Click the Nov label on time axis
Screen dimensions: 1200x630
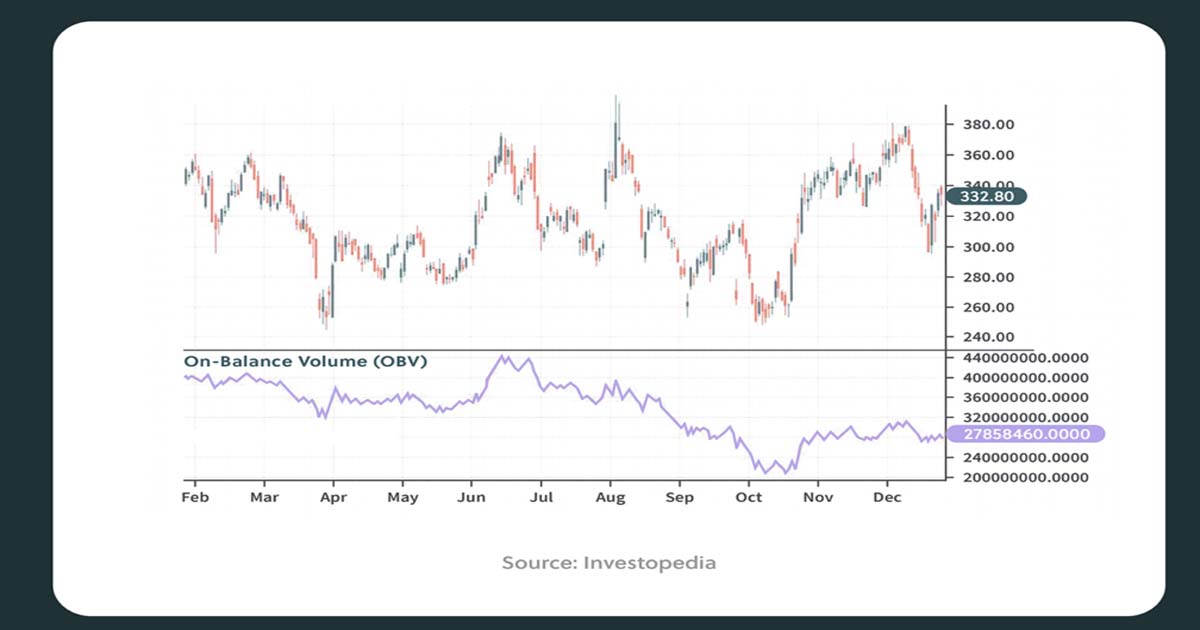click(818, 497)
